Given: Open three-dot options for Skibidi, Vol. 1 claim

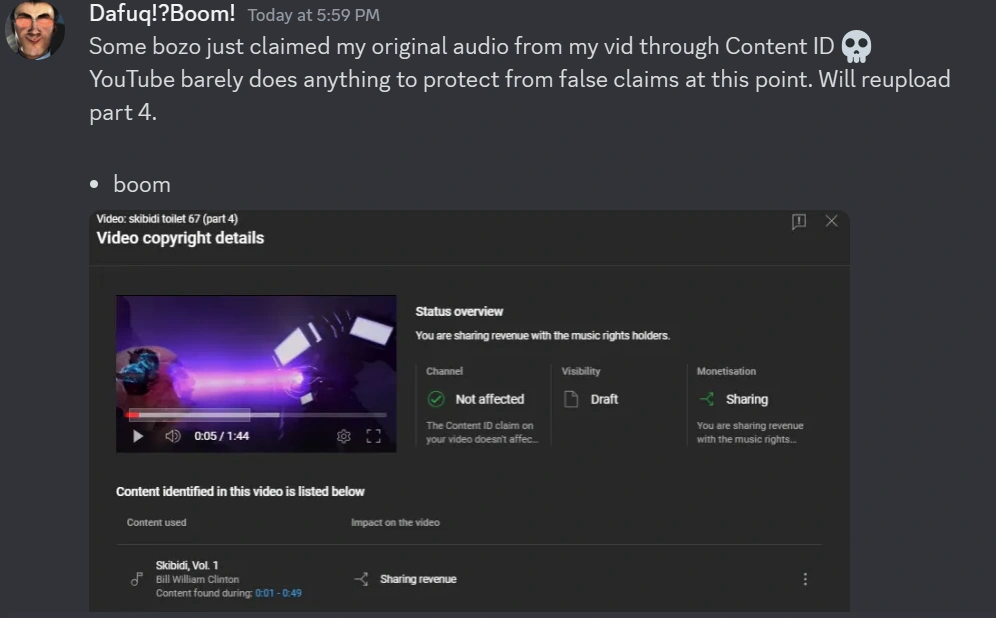Looking at the screenshot, I should point(805,579).
